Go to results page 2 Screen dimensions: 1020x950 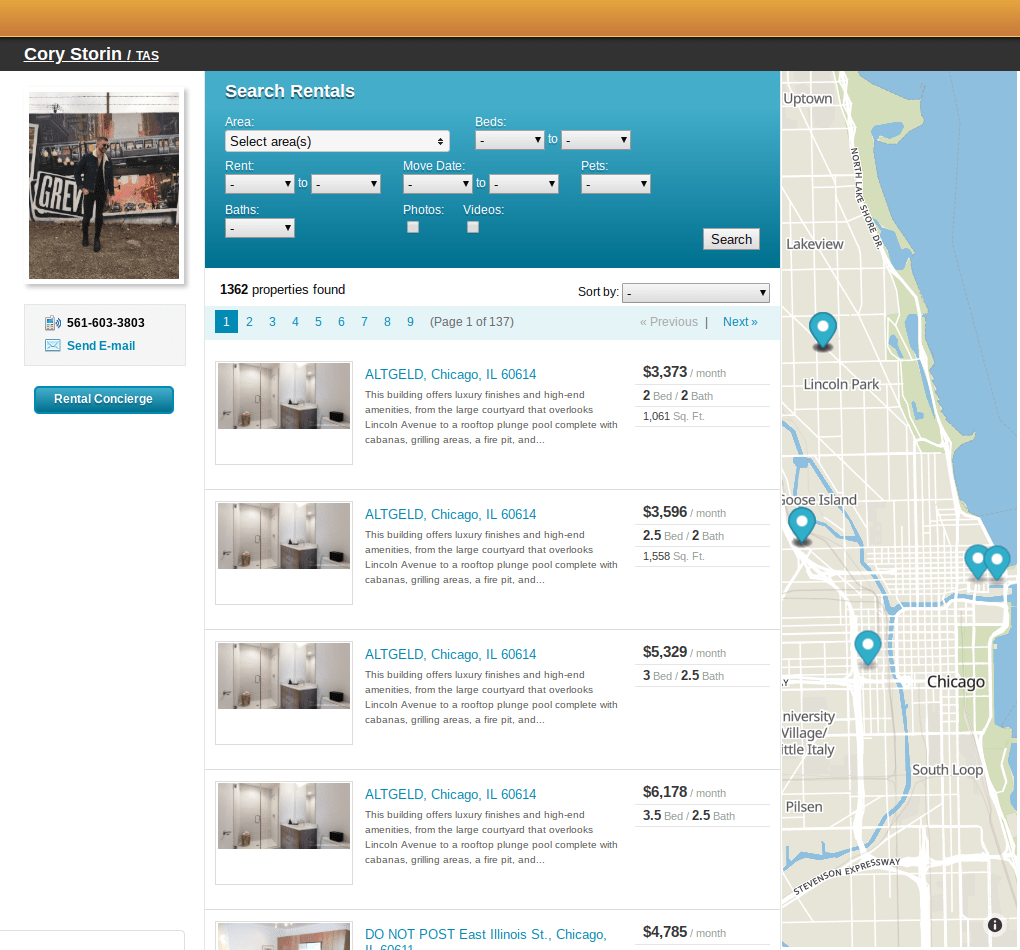pos(249,322)
